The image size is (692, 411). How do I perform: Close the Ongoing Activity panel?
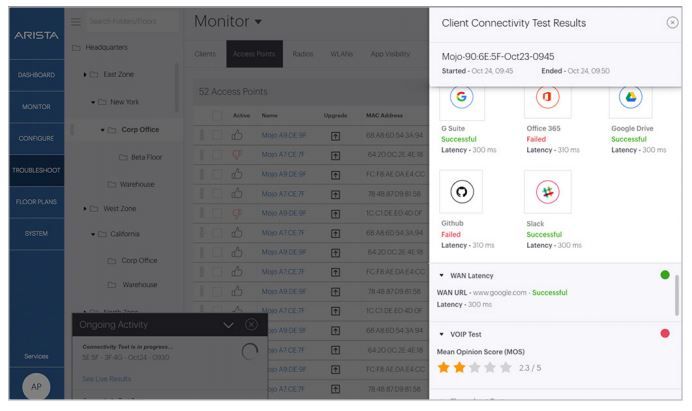251,325
